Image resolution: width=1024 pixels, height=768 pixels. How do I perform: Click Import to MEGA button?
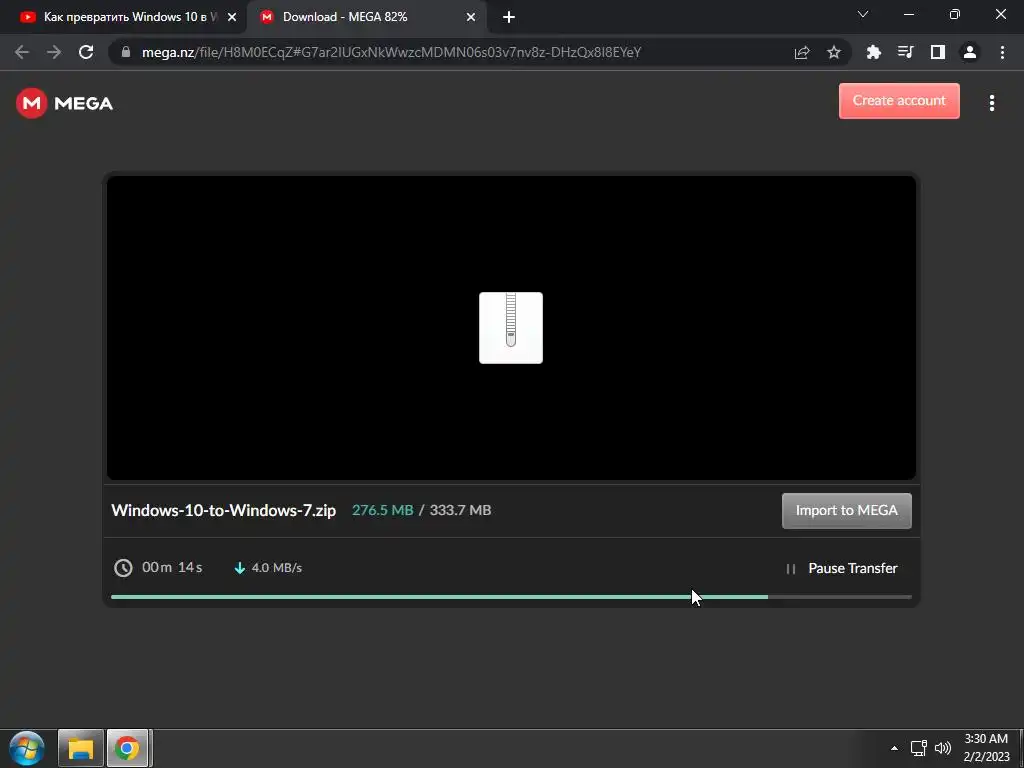click(x=846, y=511)
